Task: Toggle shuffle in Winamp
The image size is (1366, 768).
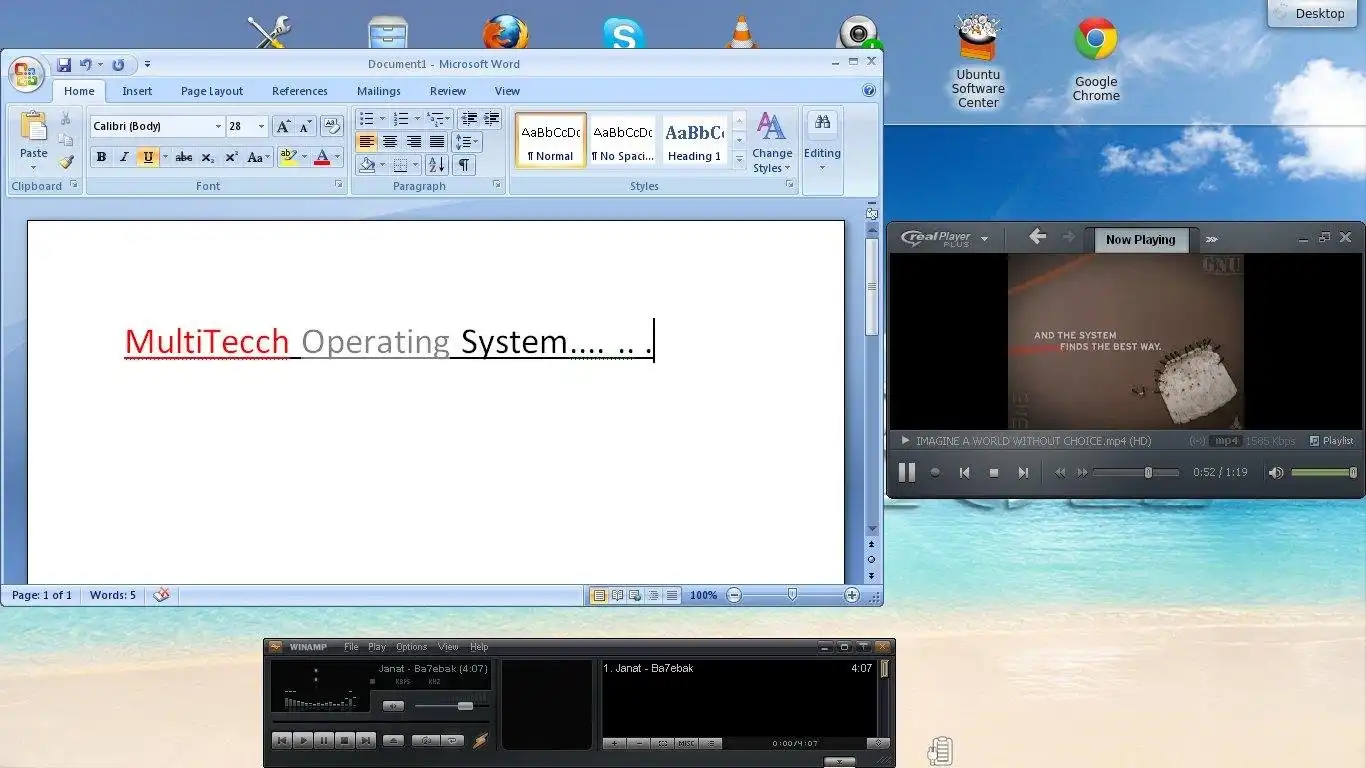Action: click(x=426, y=741)
